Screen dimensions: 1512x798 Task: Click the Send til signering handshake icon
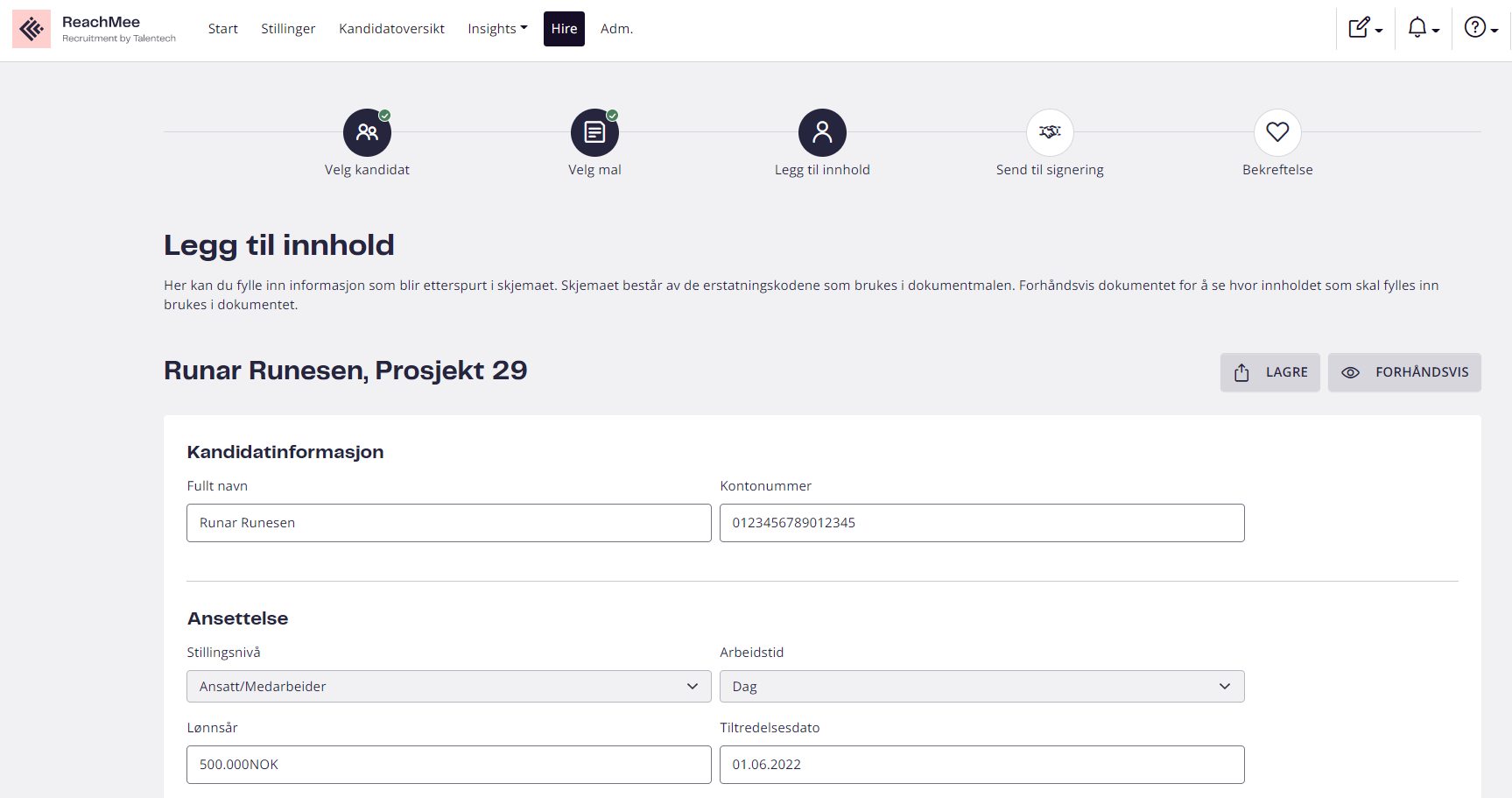click(x=1050, y=132)
